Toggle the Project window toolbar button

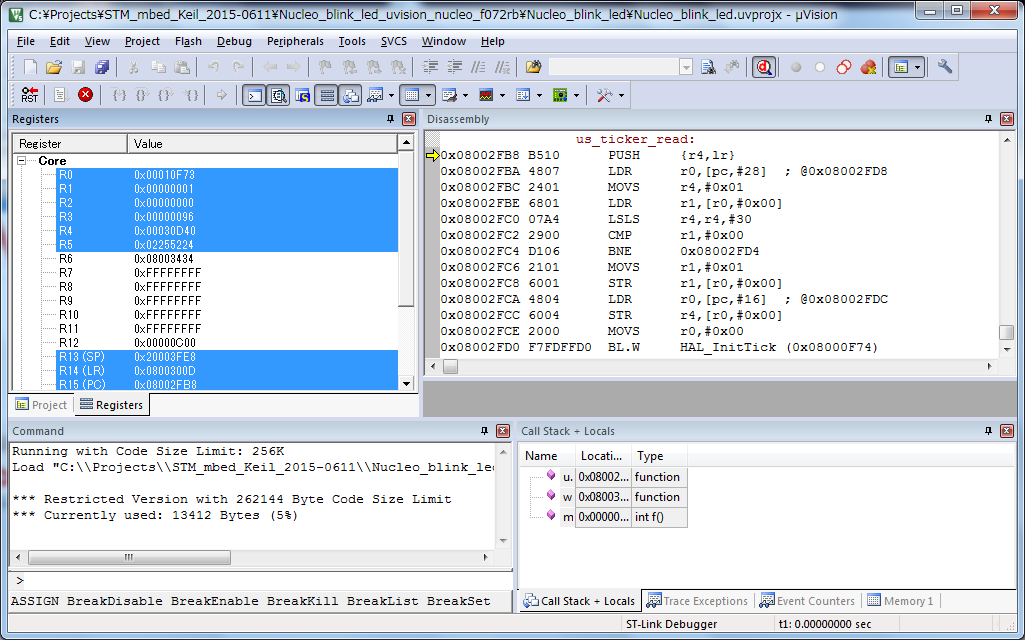901,67
